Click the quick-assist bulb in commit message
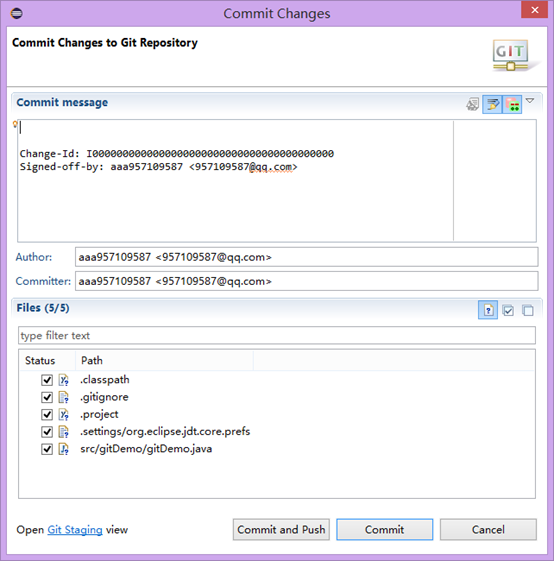554x561 pixels. click(15, 124)
